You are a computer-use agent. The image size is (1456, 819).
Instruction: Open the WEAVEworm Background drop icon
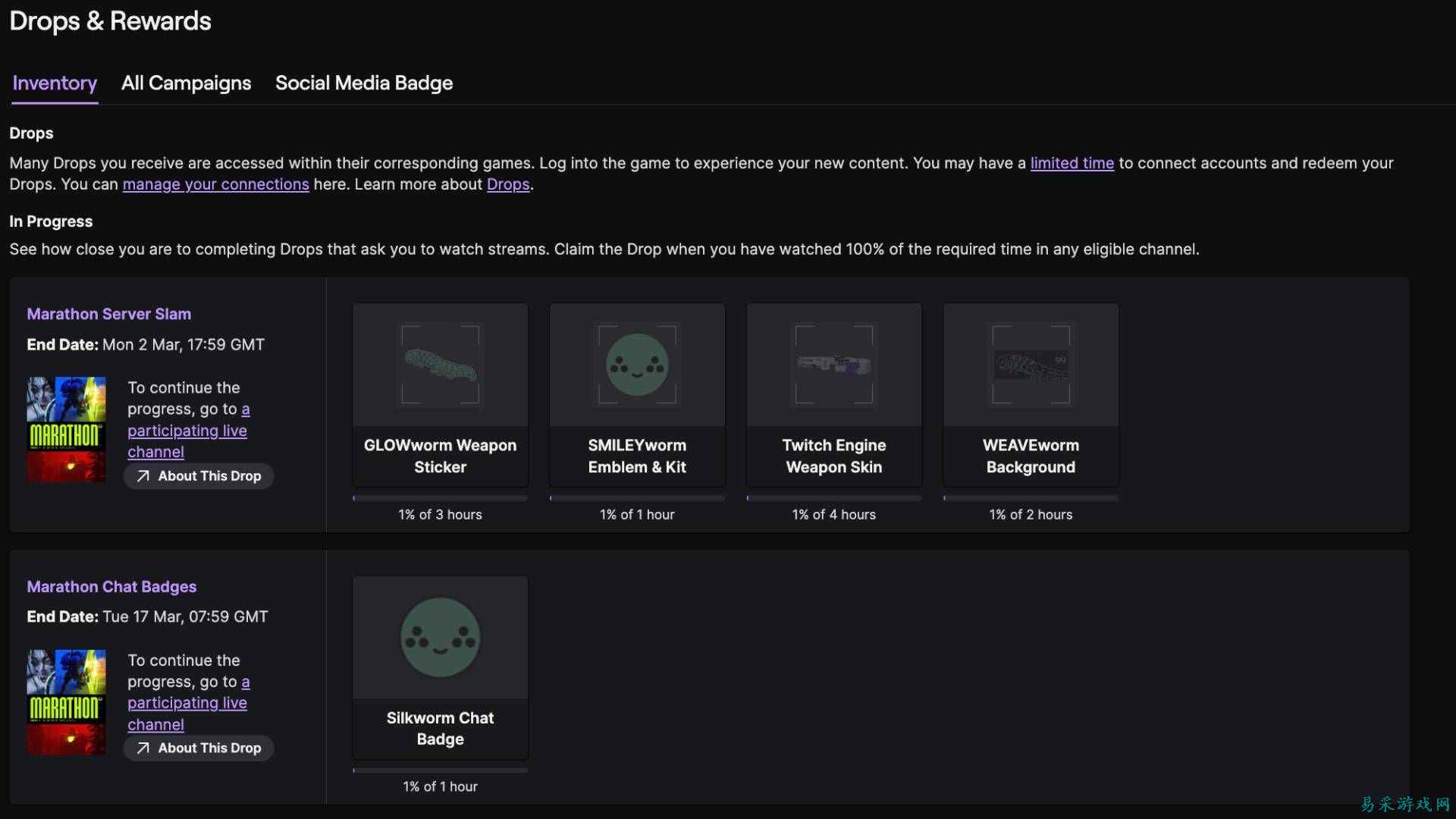coord(1030,364)
